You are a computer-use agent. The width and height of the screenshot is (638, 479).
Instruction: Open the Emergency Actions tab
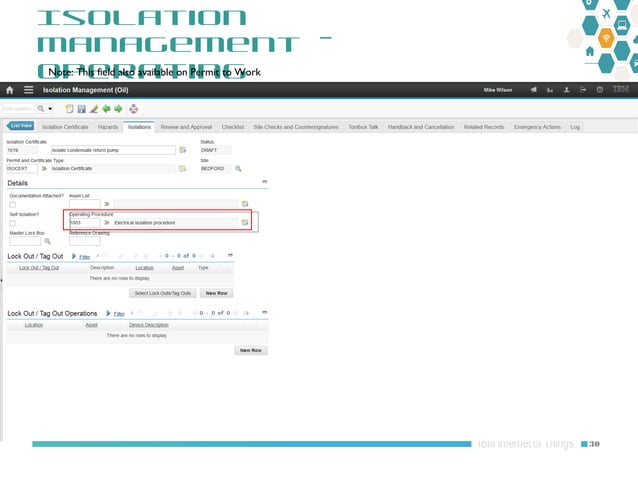537,127
